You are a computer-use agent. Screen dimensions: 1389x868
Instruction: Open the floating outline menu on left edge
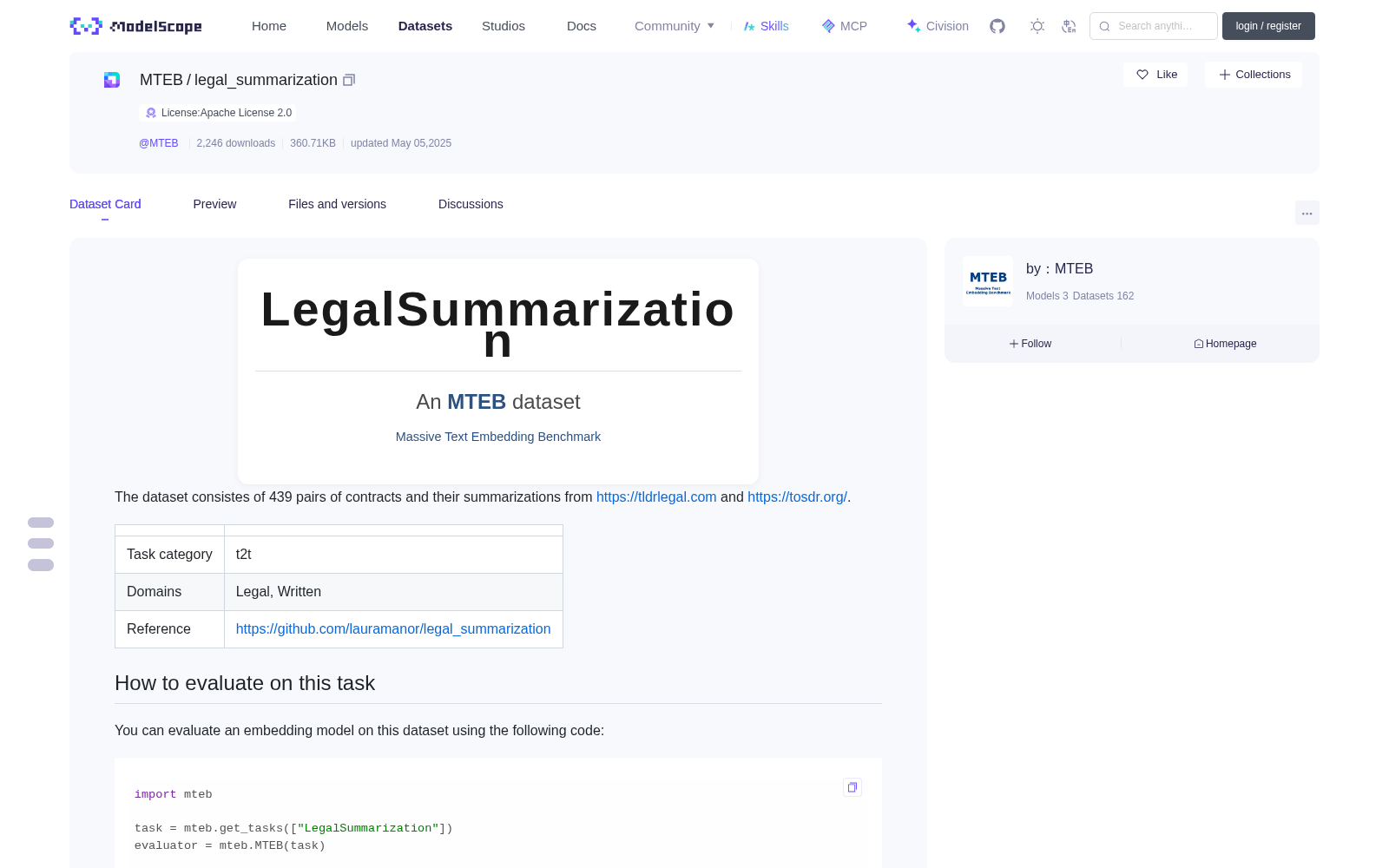[x=41, y=544]
